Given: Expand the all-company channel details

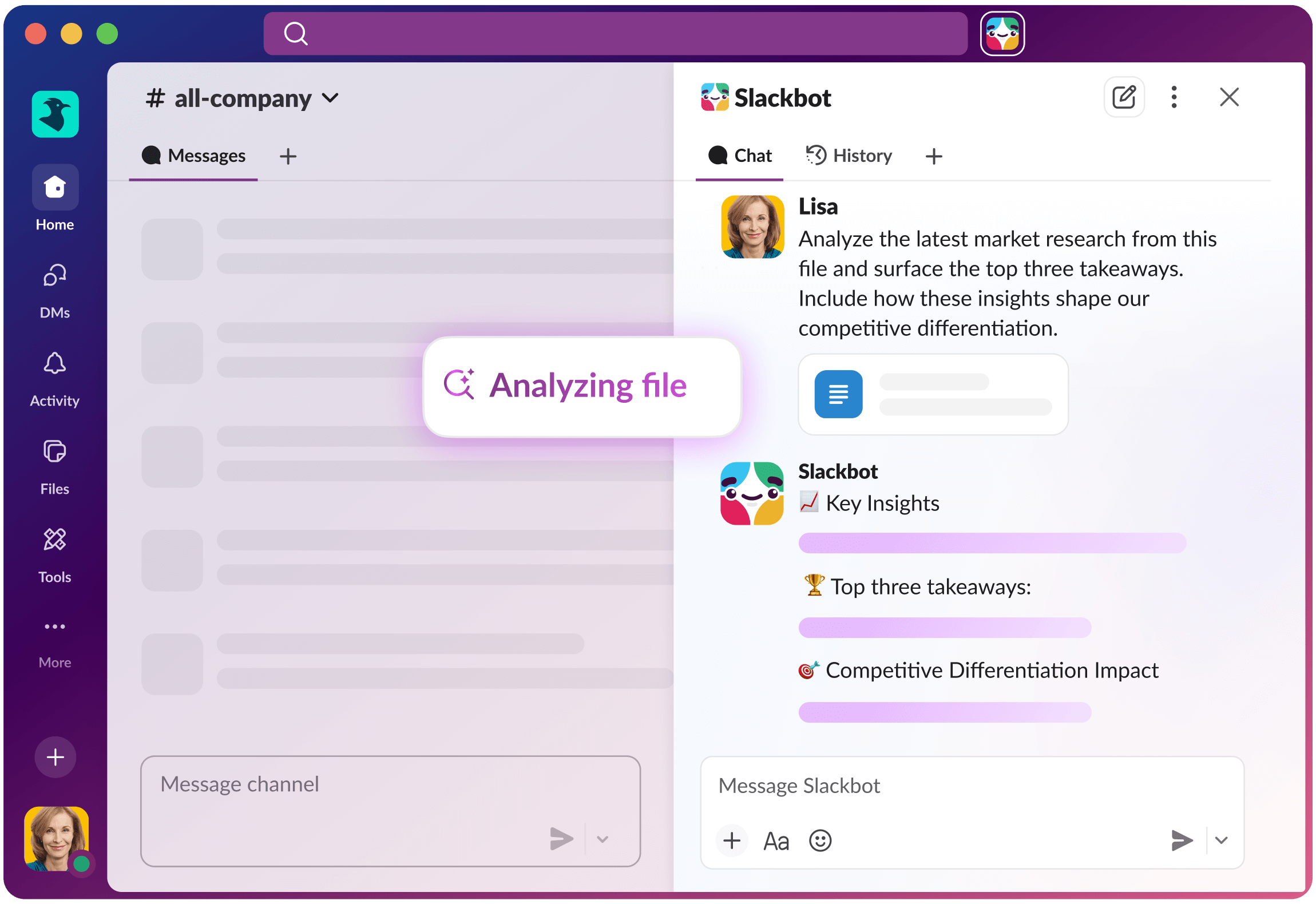Looking at the screenshot, I should (330, 98).
